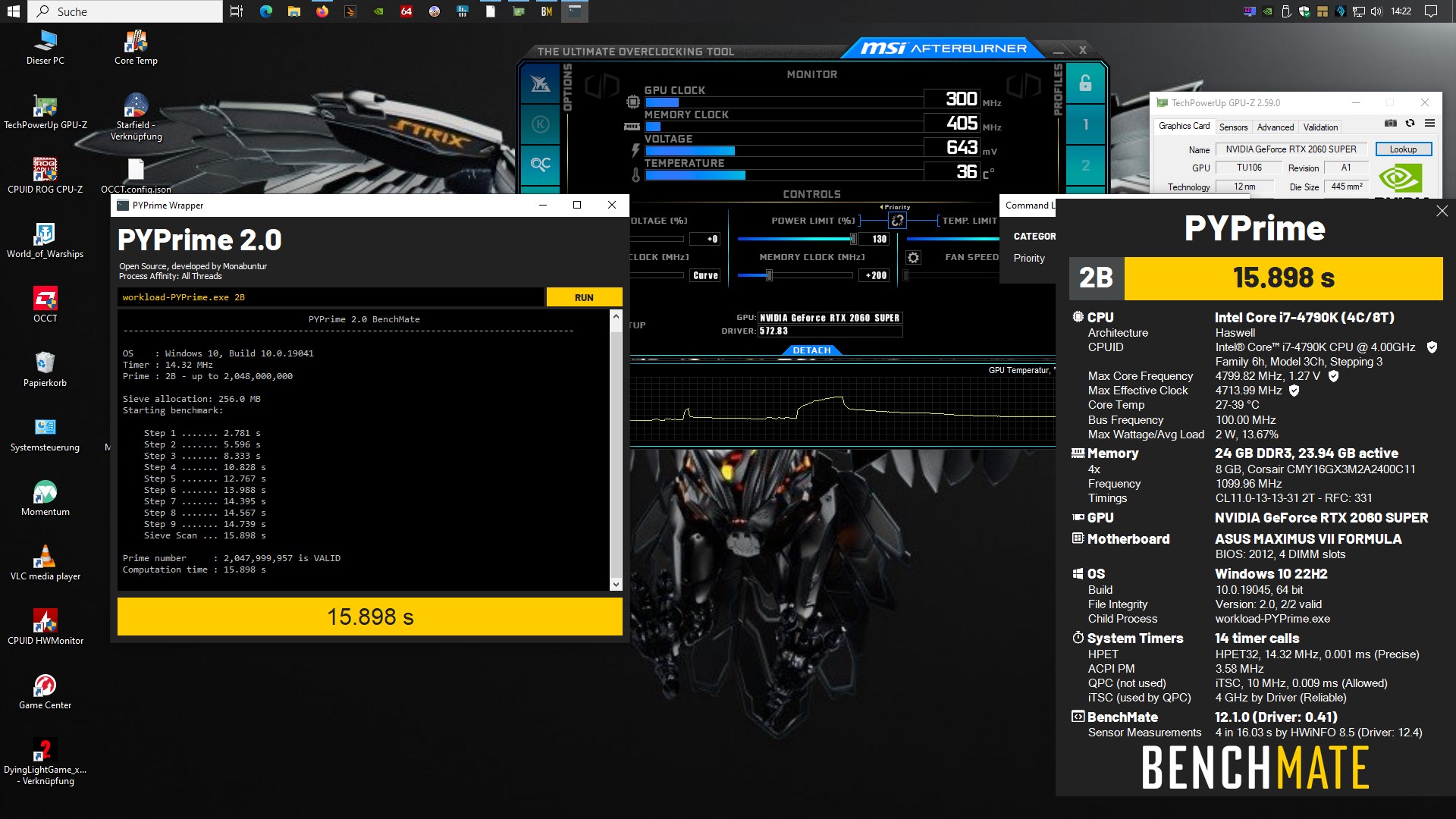The height and width of the screenshot is (819, 1456).
Task: Open Microsoft Edge from the taskbar
Action: [x=266, y=11]
